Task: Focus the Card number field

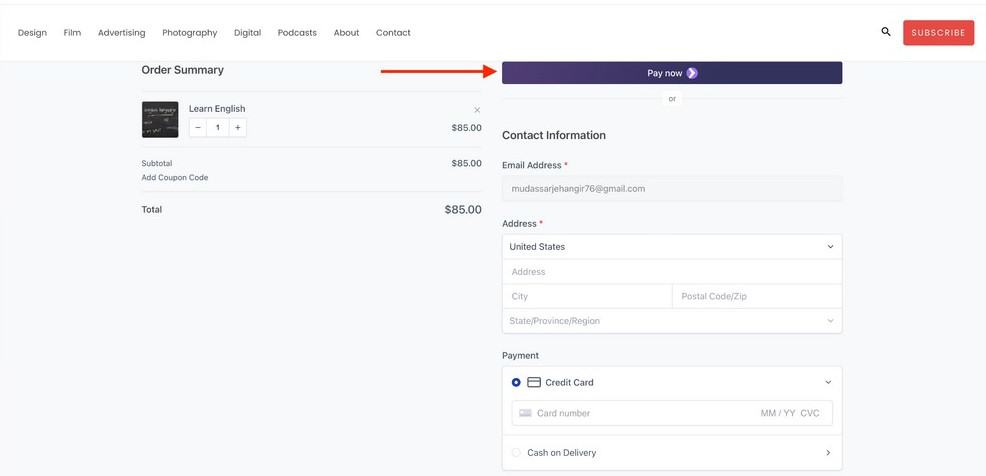Action: point(640,413)
